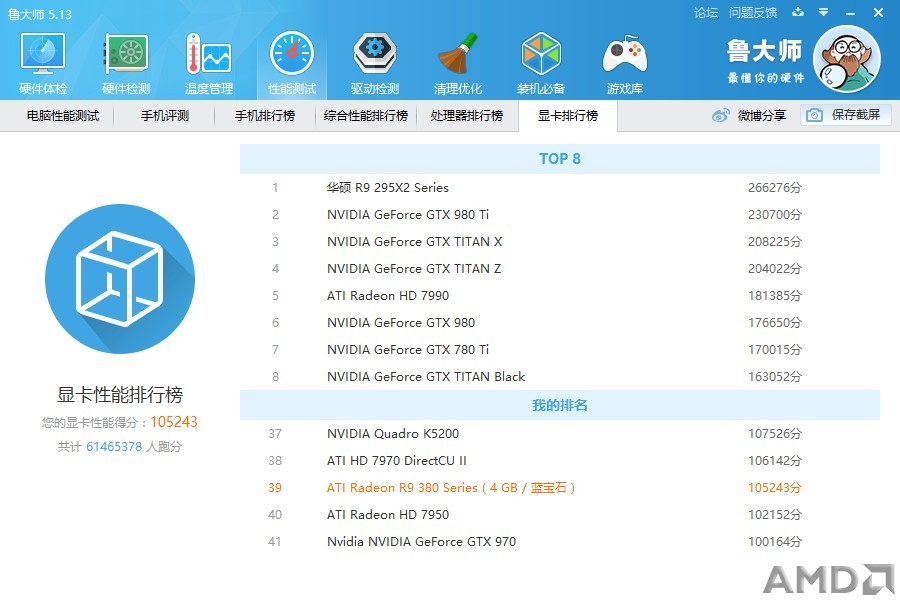The width and height of the screenshot is (900, 600).
Task: Click the 我的排名 header
Action: (560, 405)
